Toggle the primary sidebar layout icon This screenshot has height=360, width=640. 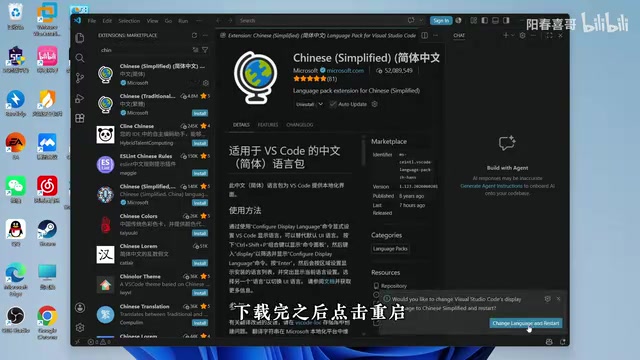(x=484, y=20)
